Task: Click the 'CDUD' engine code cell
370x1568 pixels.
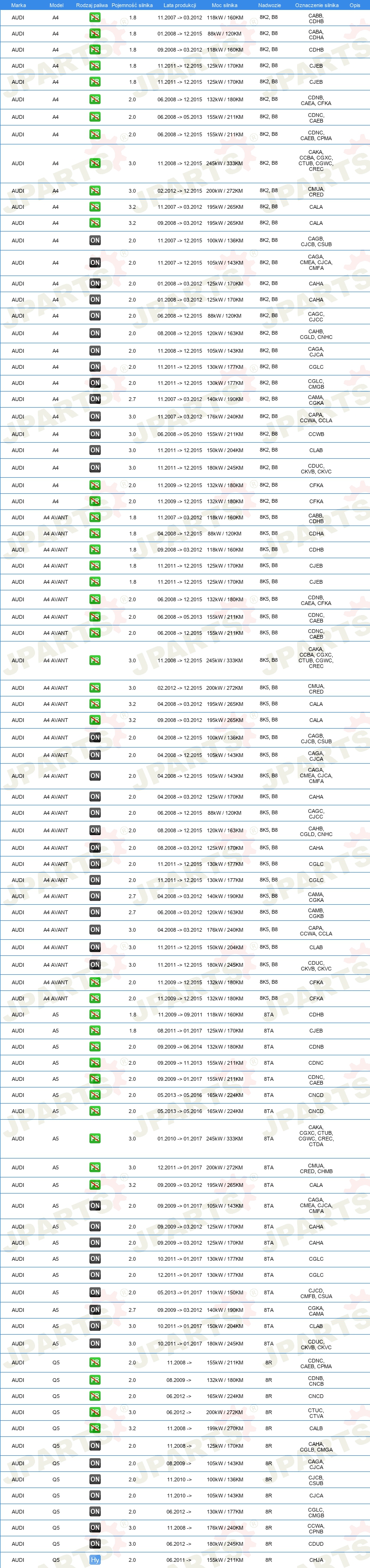Action: tap(316, 1544)
